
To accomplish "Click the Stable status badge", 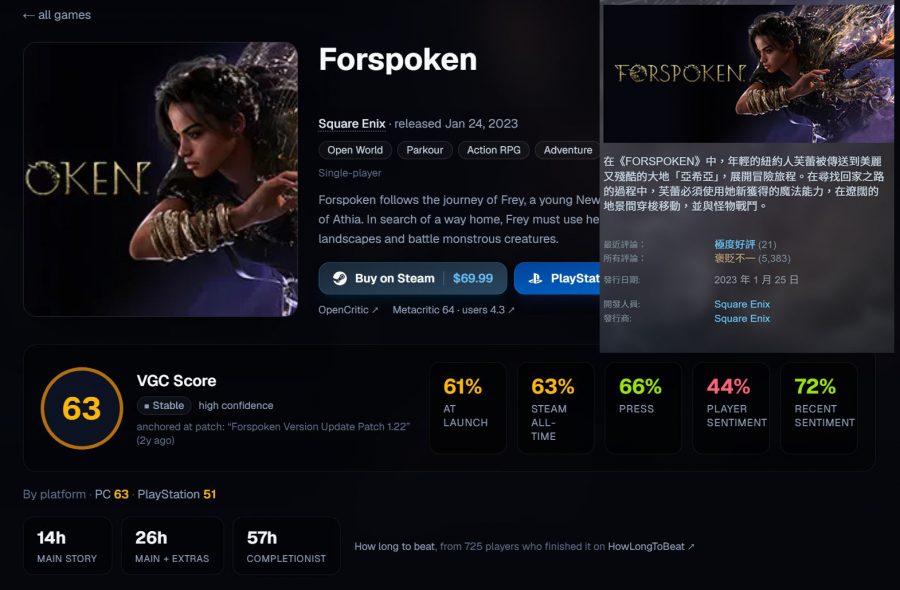I will [164, 406].
